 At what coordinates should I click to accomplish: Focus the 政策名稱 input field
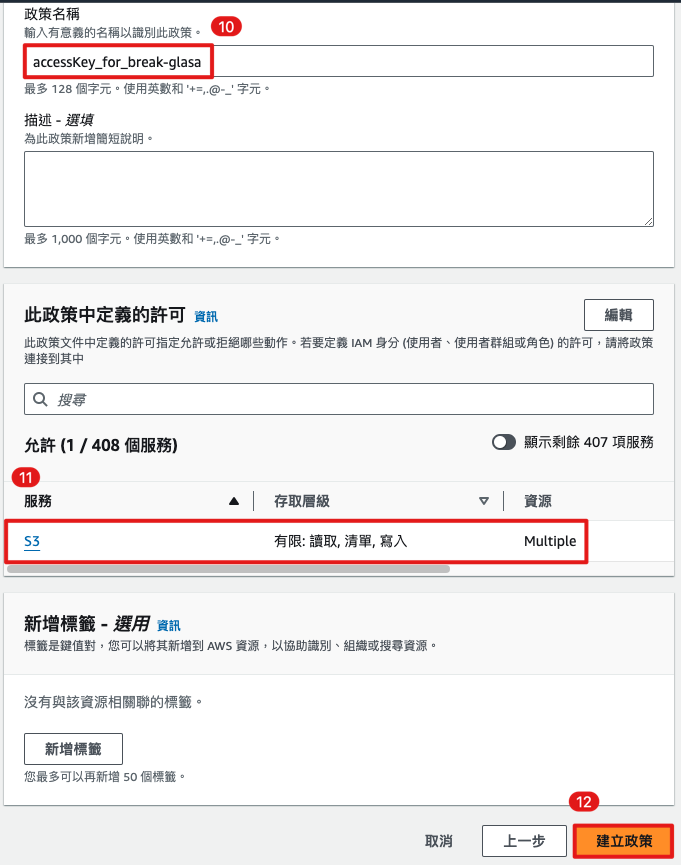(x=340, y=62)
